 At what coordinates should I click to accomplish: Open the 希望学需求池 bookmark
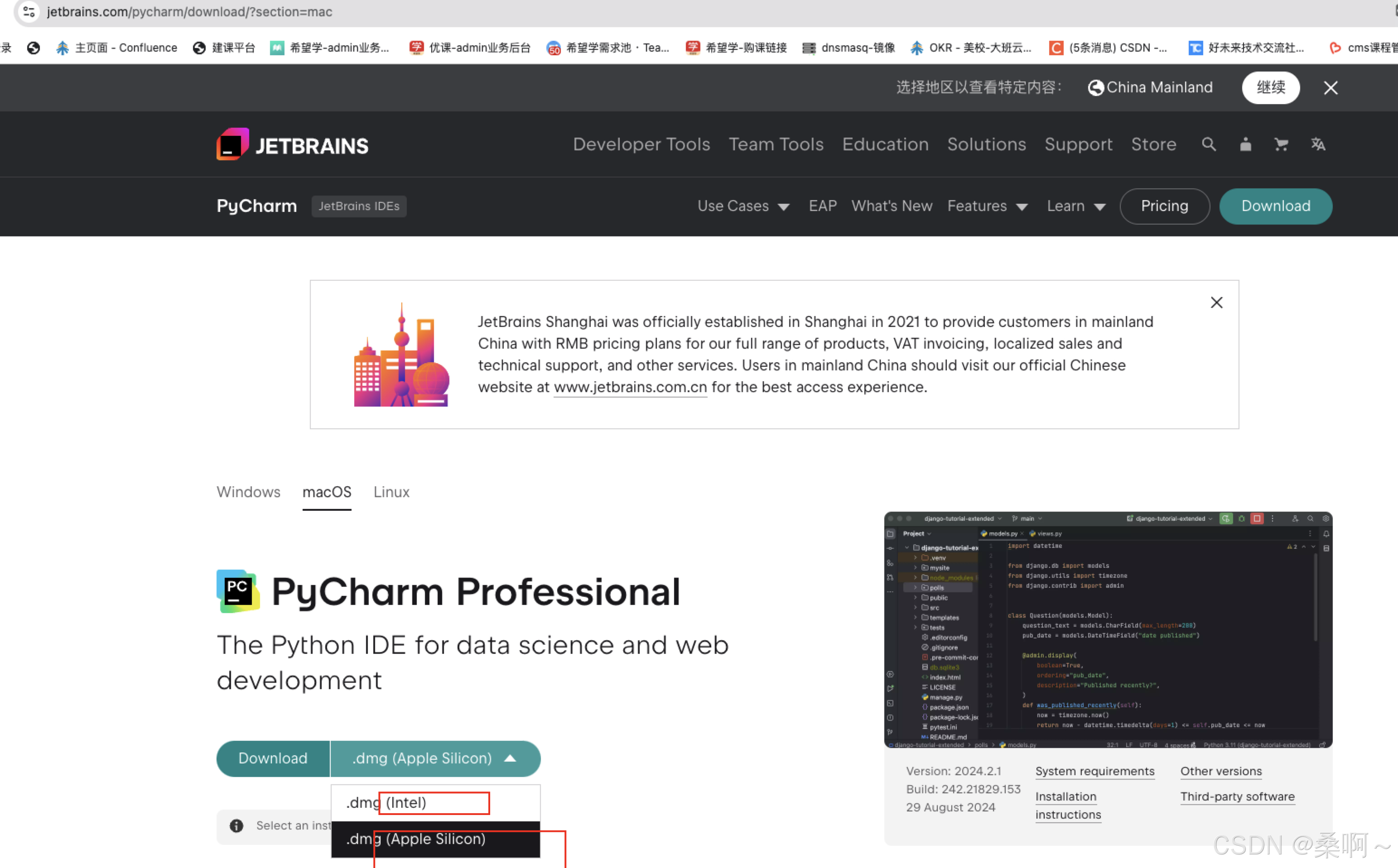click(x=607, y=48)
